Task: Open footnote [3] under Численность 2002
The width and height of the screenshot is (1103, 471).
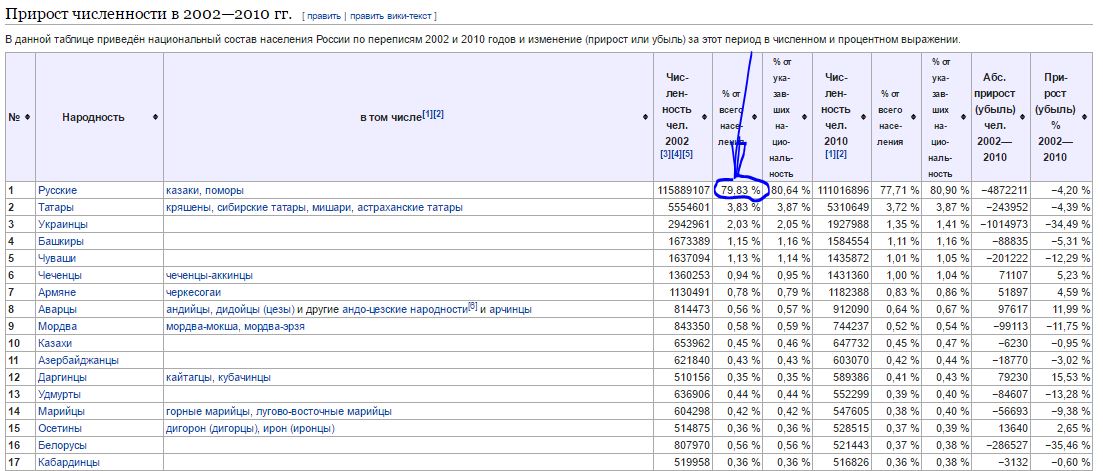Action: [x=665, y=155]
